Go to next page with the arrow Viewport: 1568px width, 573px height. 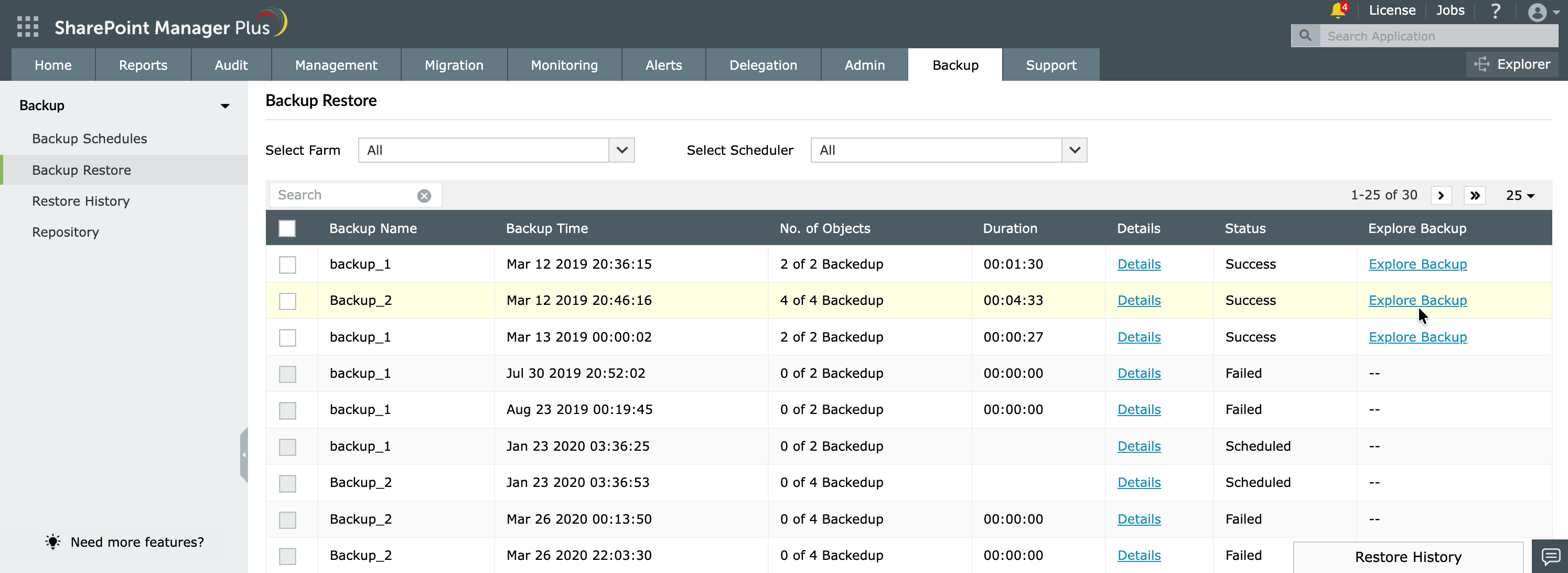click(x=1441, y=195)
